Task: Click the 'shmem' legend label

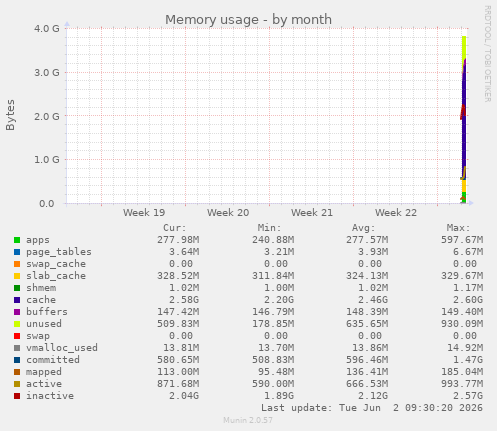Action: pyautogui.click(x=41, y=288)
